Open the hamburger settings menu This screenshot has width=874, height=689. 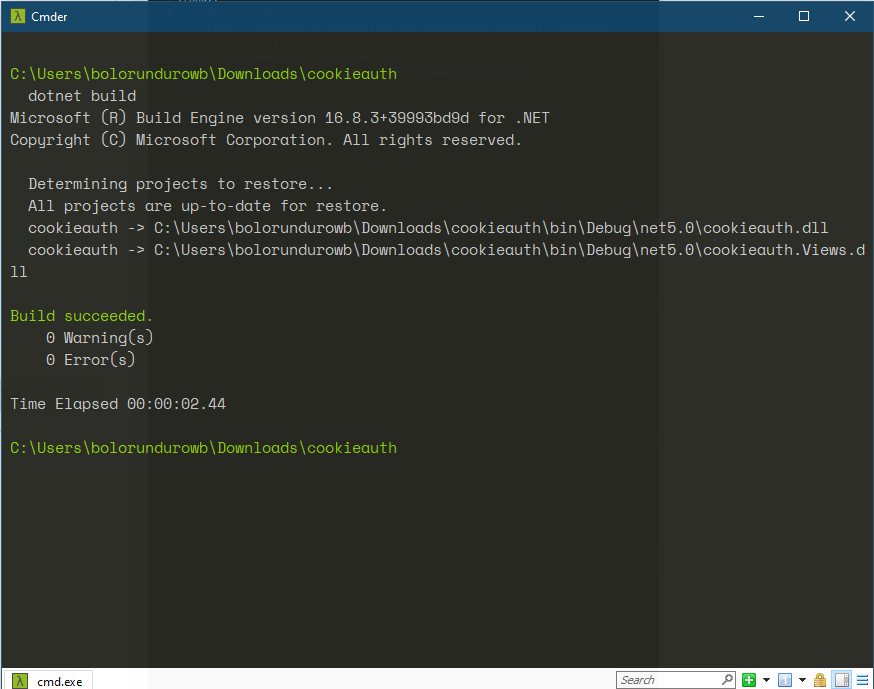click(862, 680)
